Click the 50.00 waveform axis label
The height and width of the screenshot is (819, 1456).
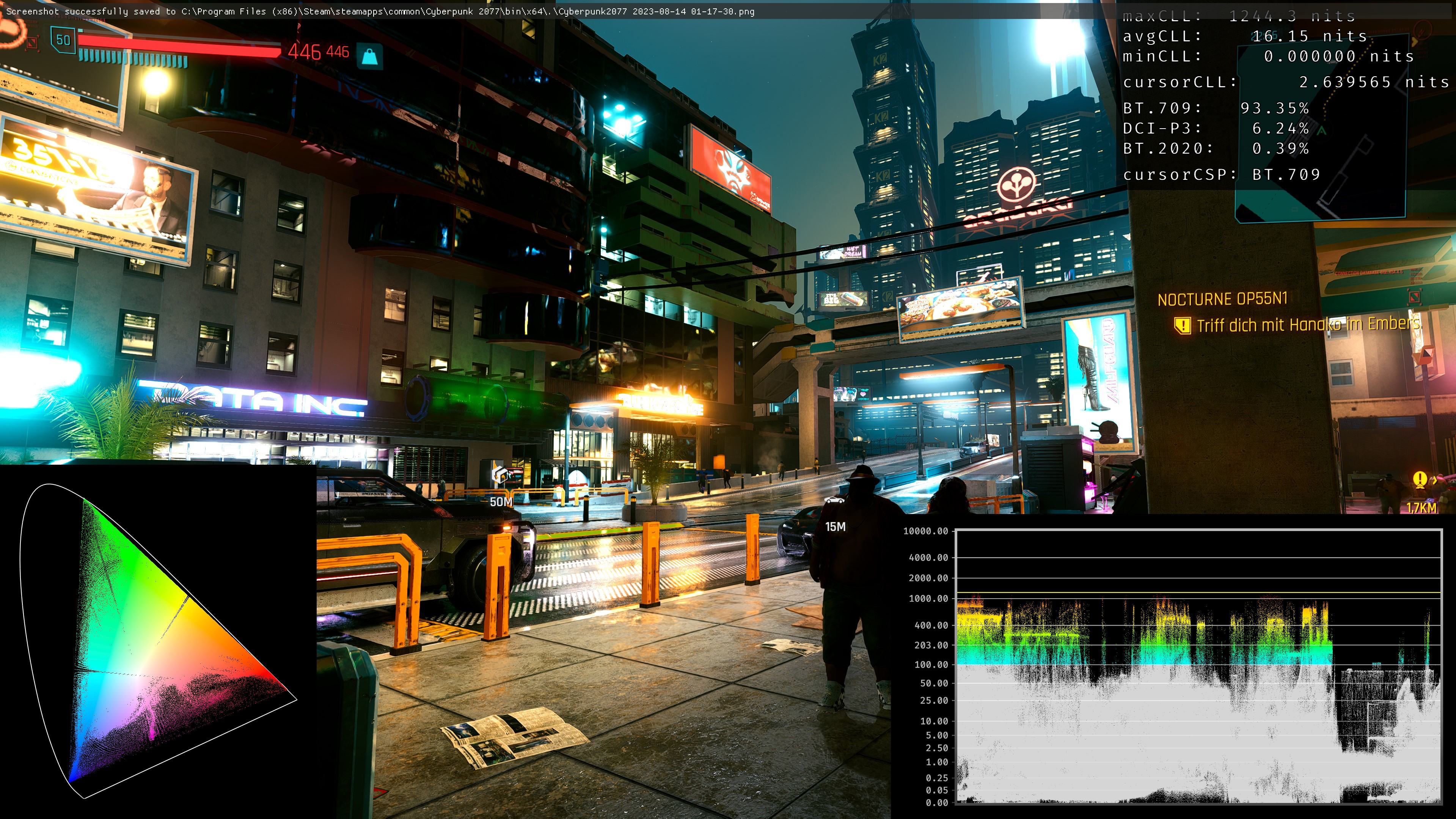tap(934, 683)
